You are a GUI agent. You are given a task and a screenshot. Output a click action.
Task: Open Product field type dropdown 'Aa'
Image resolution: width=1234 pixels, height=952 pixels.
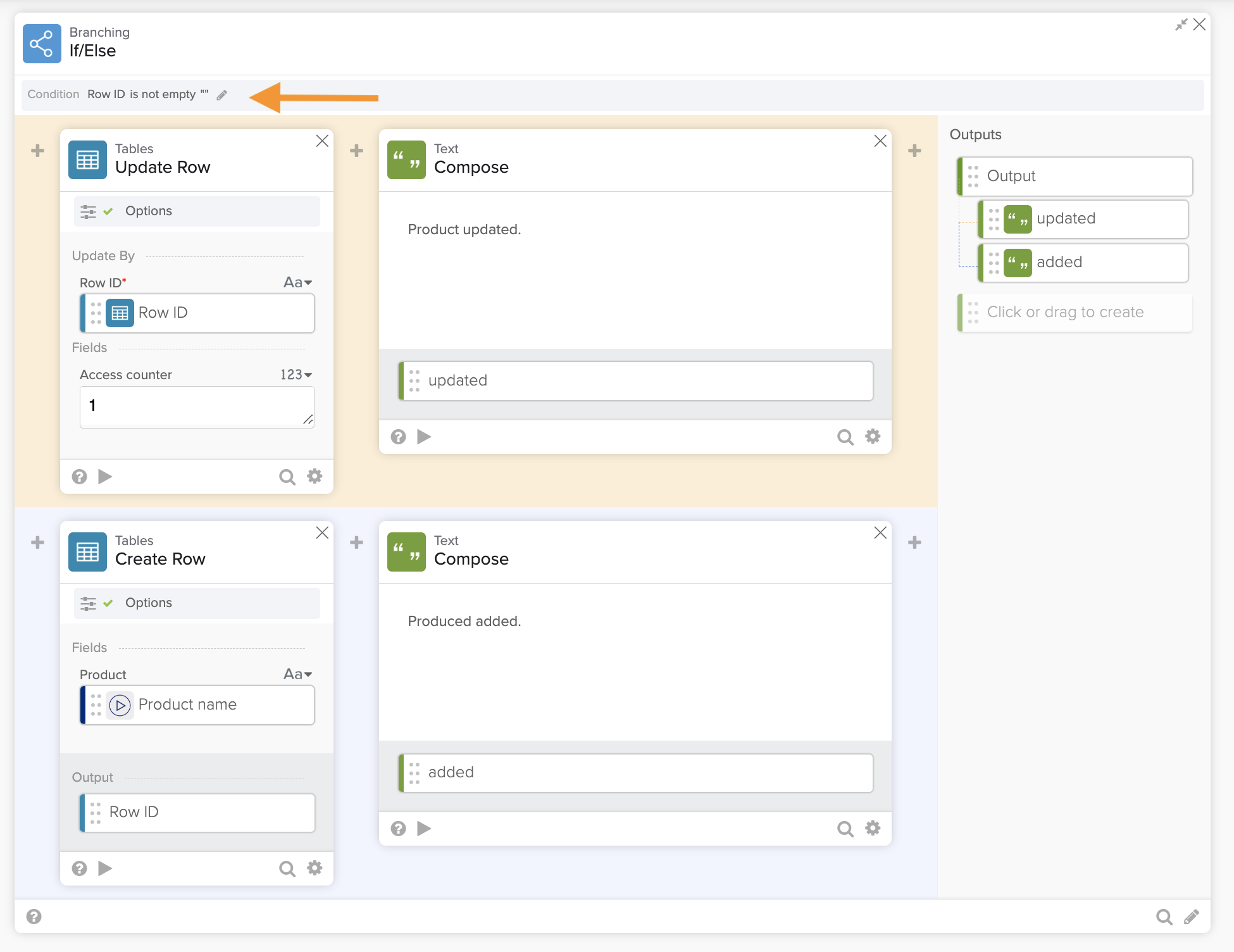tap(297, 674)
